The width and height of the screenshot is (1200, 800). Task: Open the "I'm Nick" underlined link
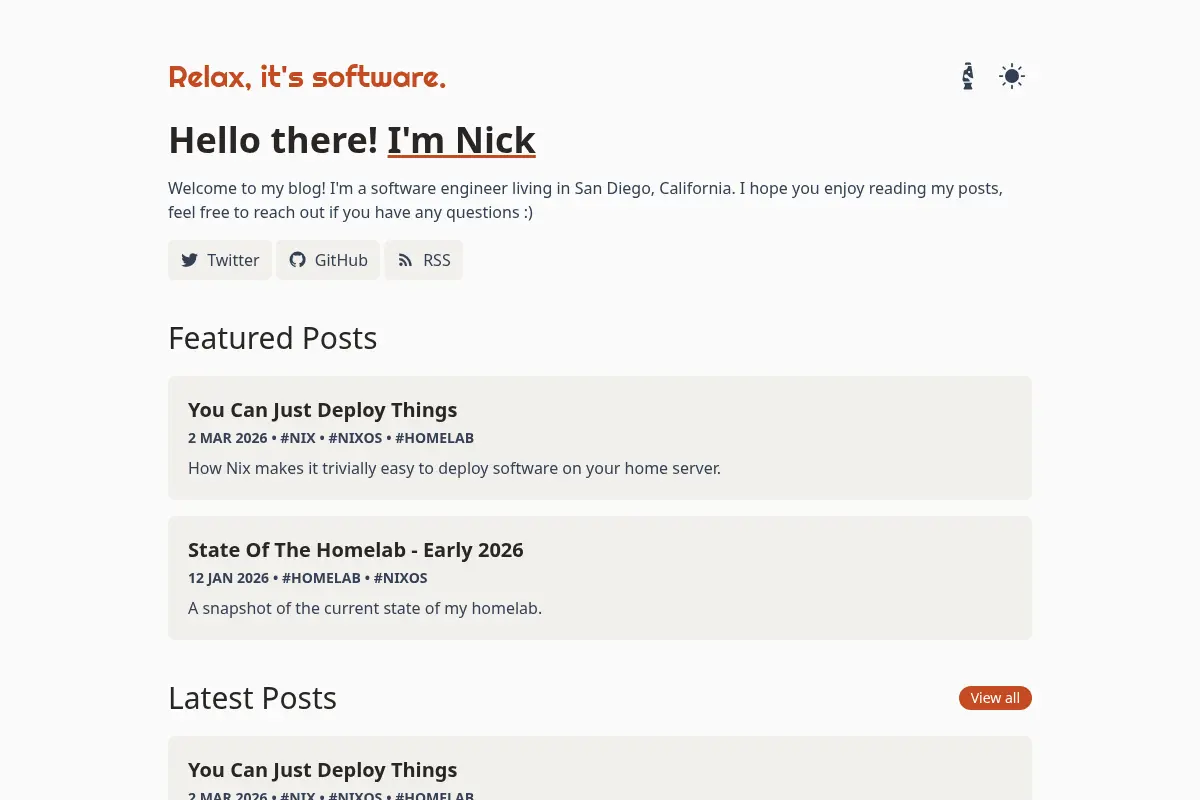pyautogui.click(x=462, y=140)
